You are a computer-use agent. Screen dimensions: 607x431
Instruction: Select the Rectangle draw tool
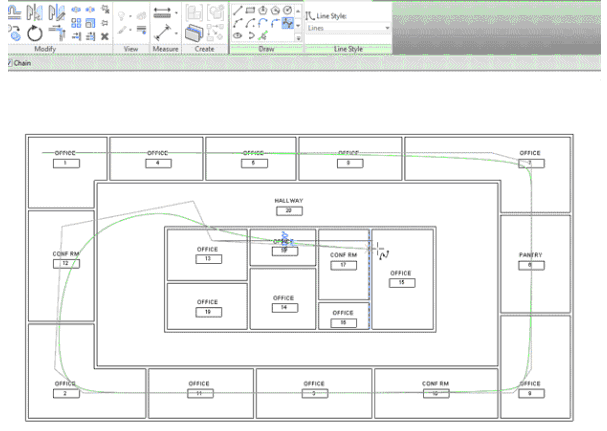pos(249,10)
